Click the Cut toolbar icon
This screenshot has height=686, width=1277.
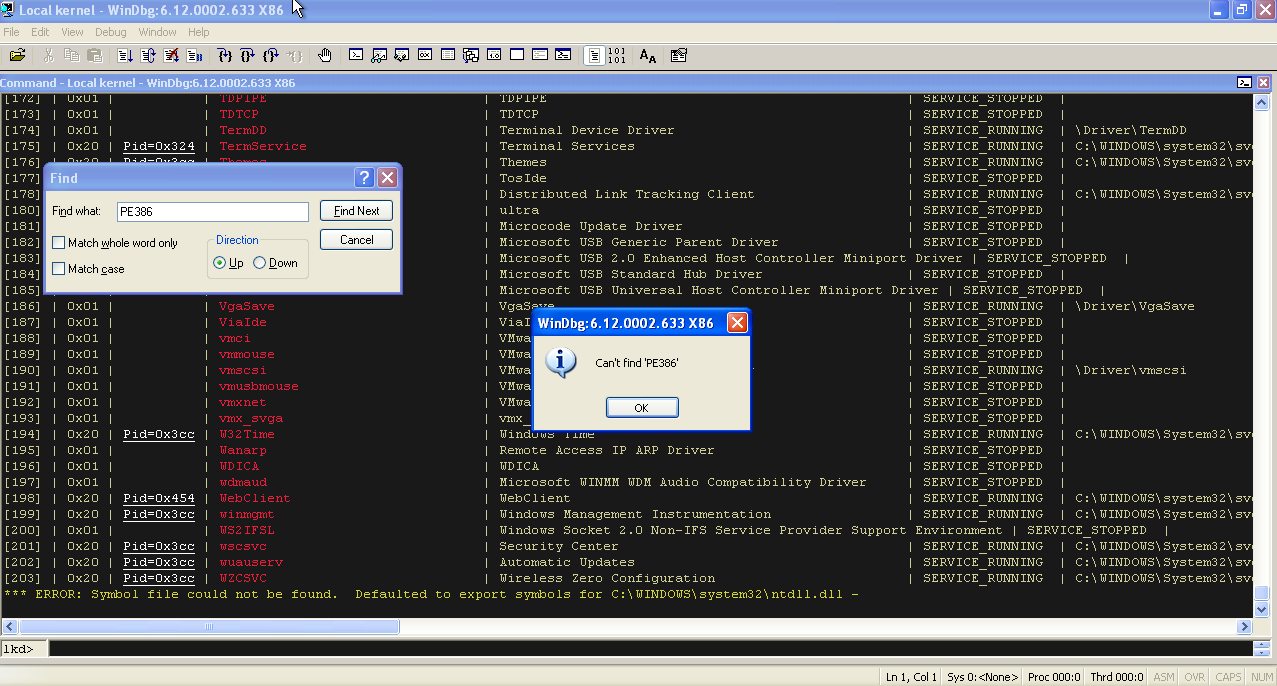point(47,55)
